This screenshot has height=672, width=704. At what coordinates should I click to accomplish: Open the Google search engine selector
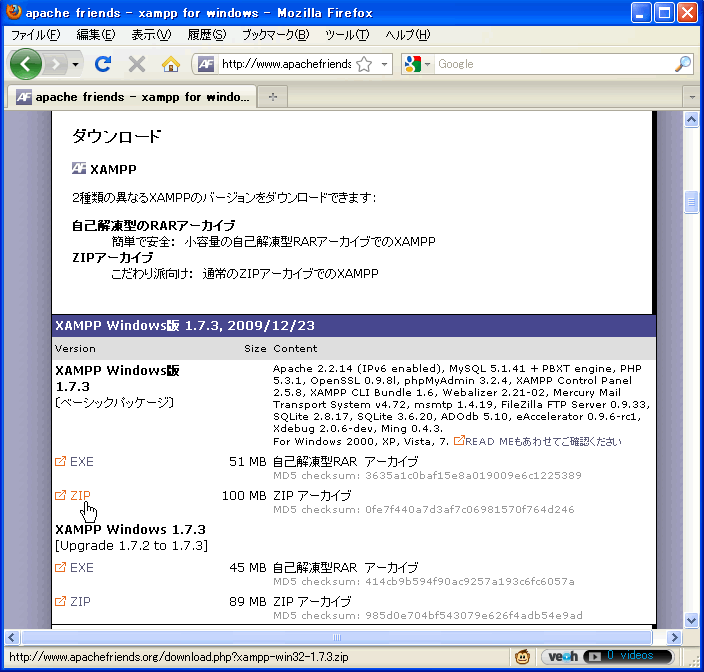(x=417, y=64)
